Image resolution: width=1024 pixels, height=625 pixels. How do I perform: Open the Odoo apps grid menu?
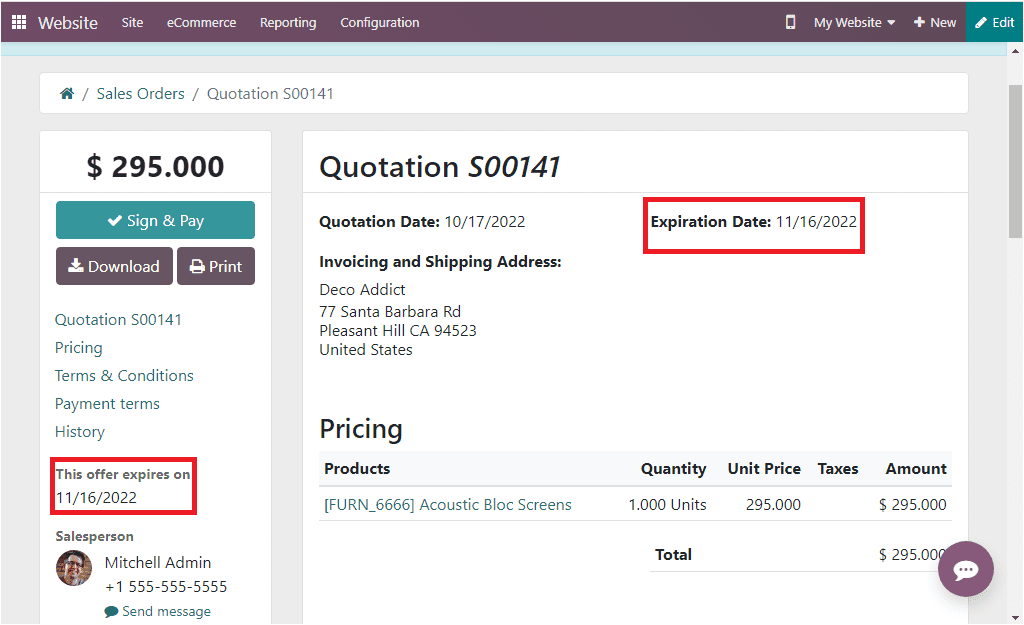tap(18, 22)
